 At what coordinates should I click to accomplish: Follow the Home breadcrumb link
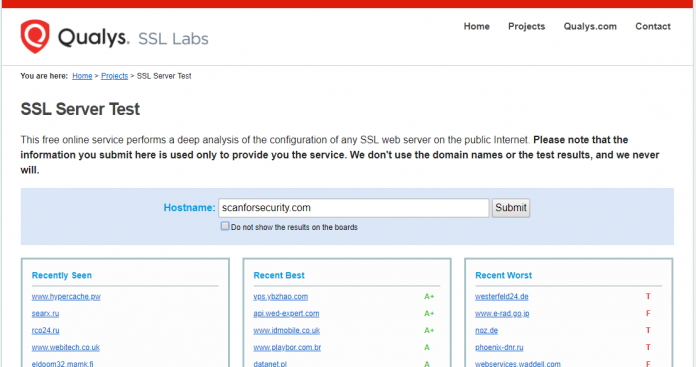point(82,76)
